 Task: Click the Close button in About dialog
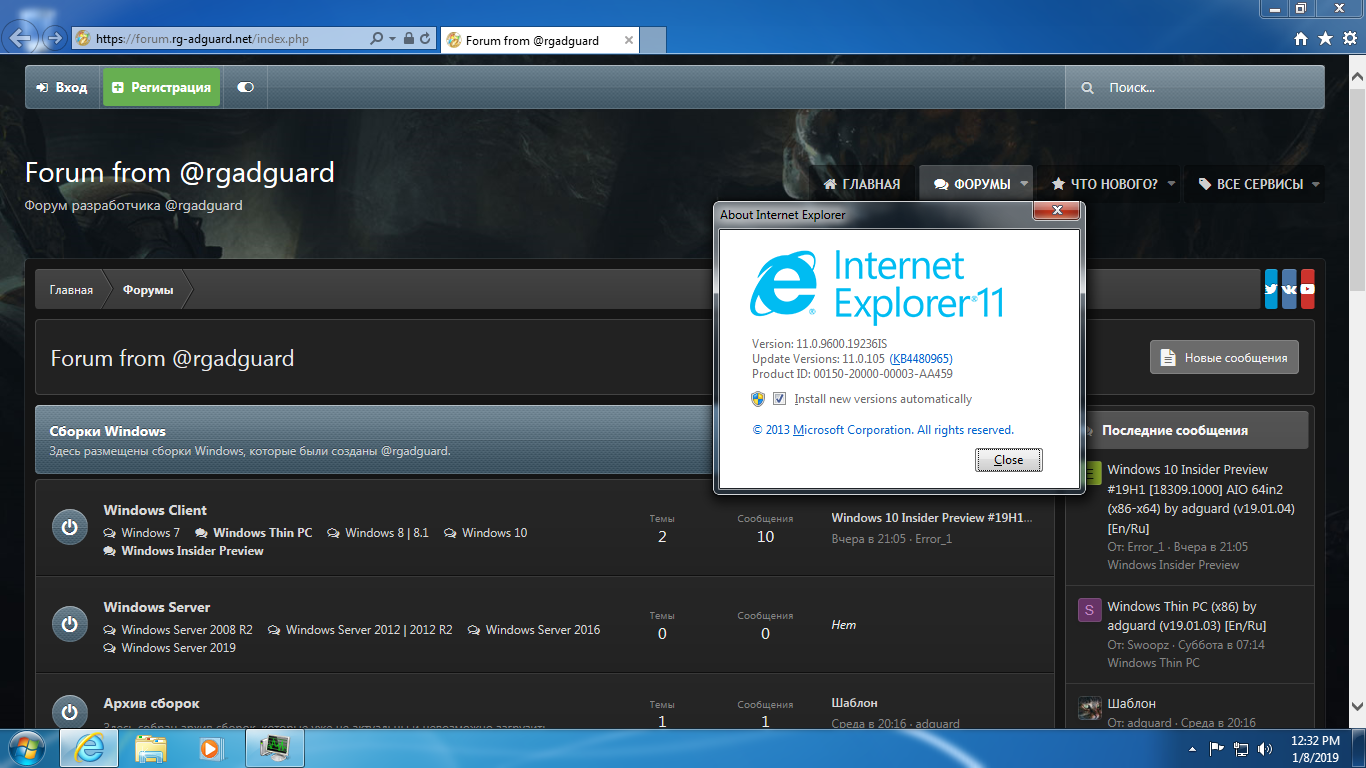(1009, 460)
